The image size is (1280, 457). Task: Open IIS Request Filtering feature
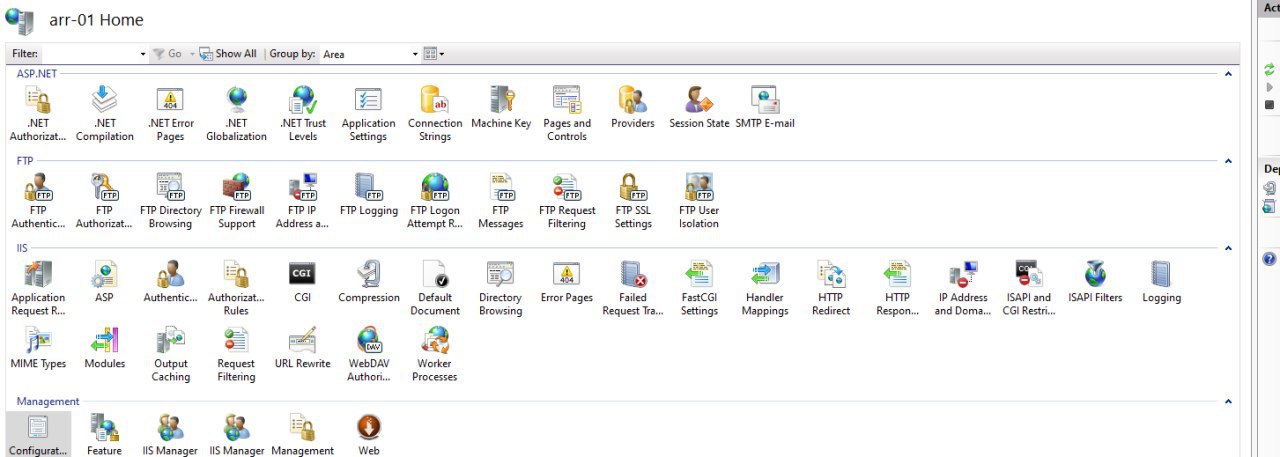pos(236,355)
